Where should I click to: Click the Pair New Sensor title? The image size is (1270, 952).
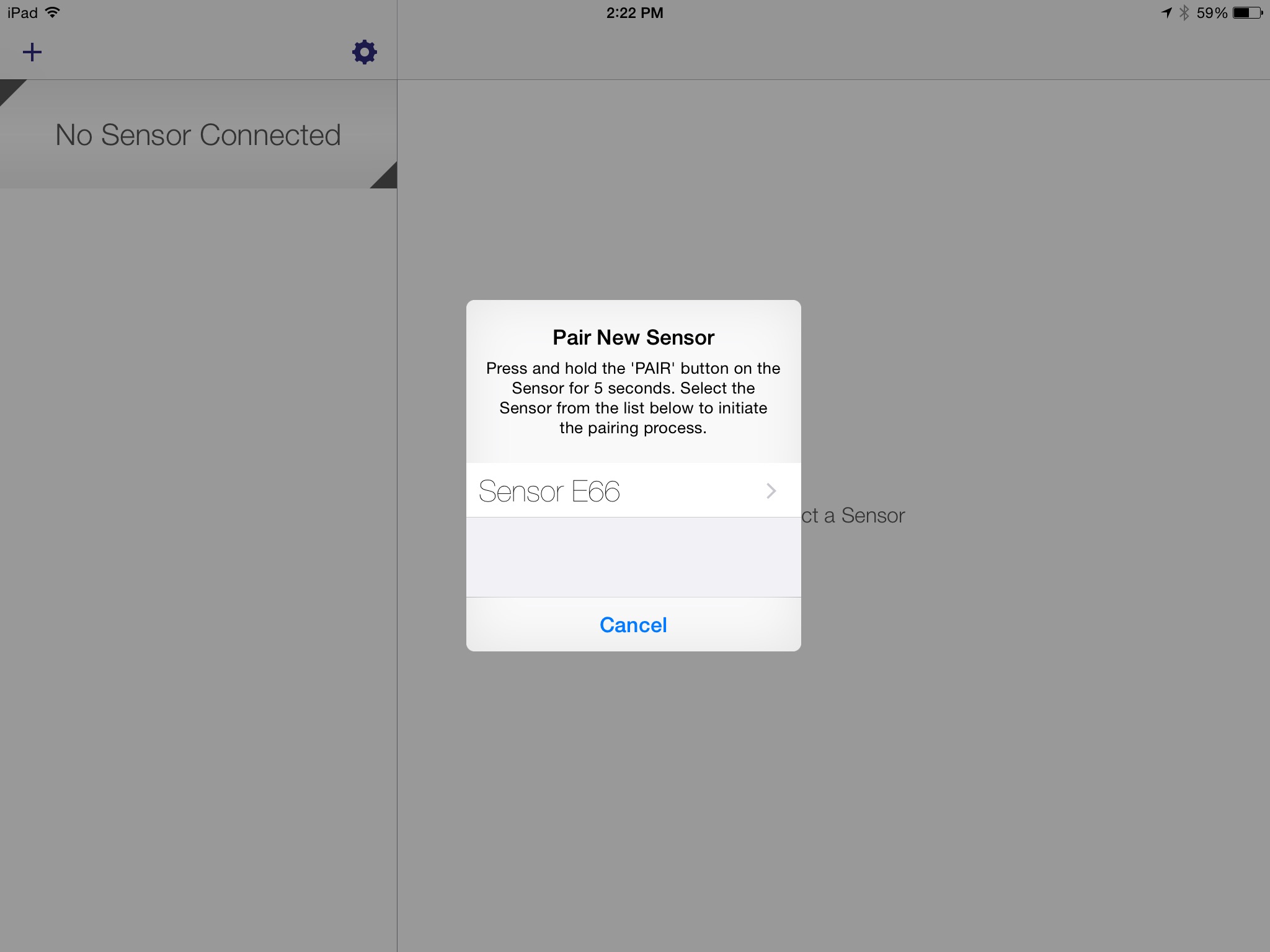[x=633, y=337]
